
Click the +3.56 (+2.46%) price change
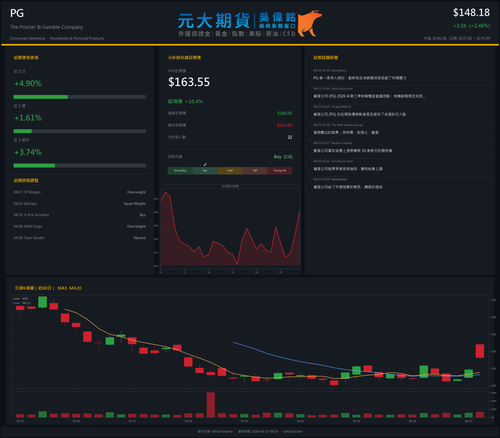coord(471,26)
